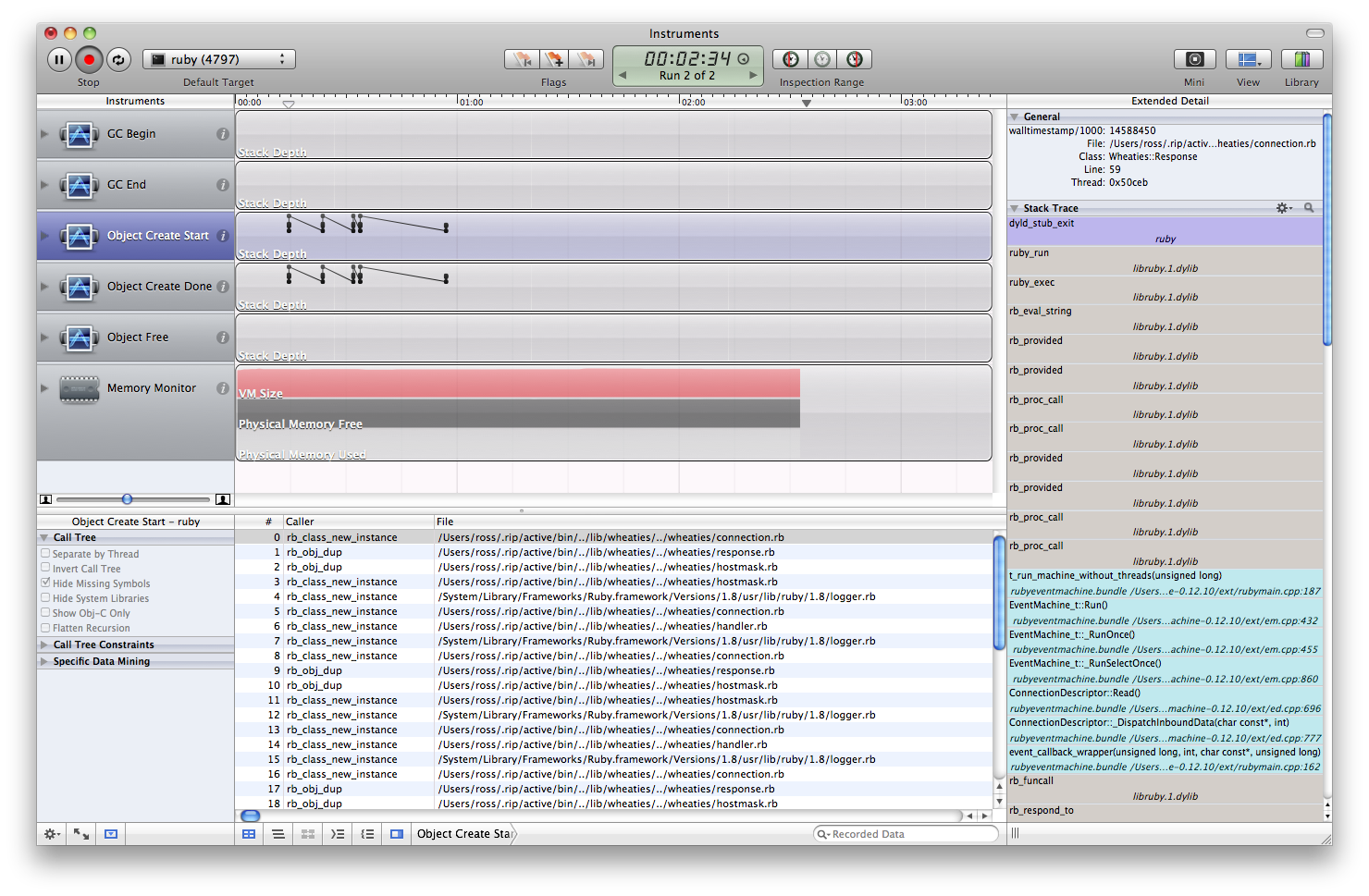The image size is (1369, 896).
Task: Click the red Stop recording button
Action: (x=89, y=60)
